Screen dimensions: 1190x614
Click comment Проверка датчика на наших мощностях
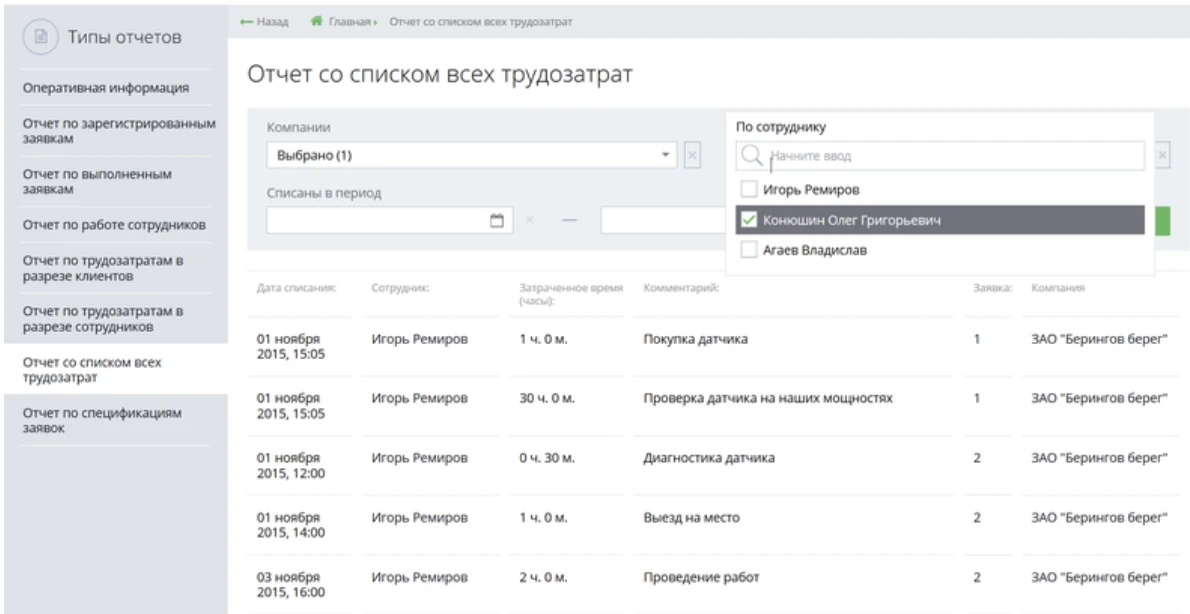point(768,398)
